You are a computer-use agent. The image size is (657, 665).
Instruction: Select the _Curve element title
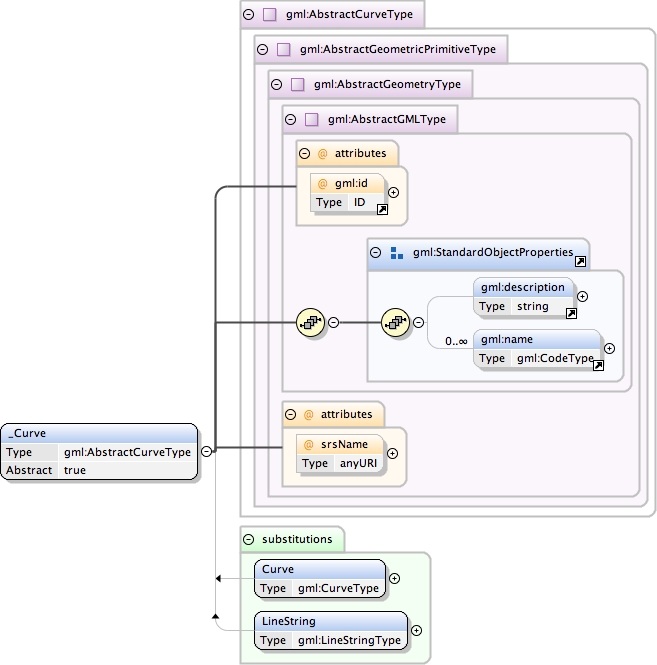[27, 433]
